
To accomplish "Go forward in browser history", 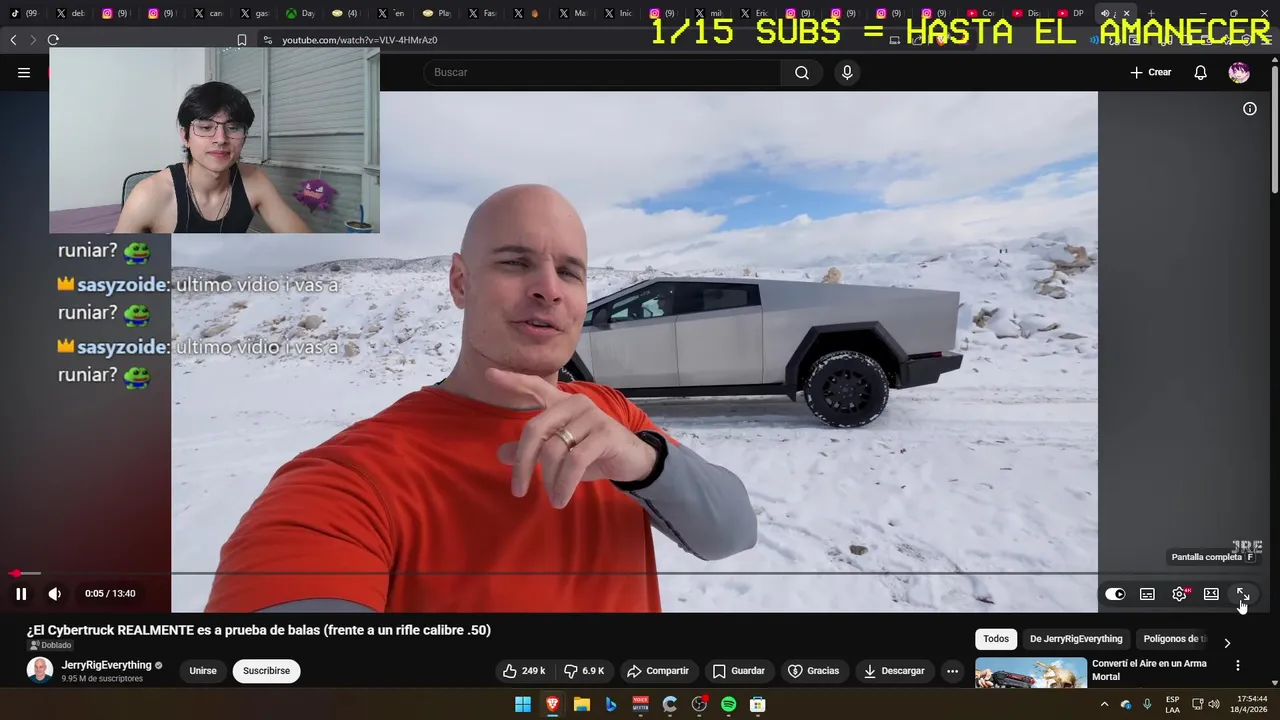I will 33,40.
